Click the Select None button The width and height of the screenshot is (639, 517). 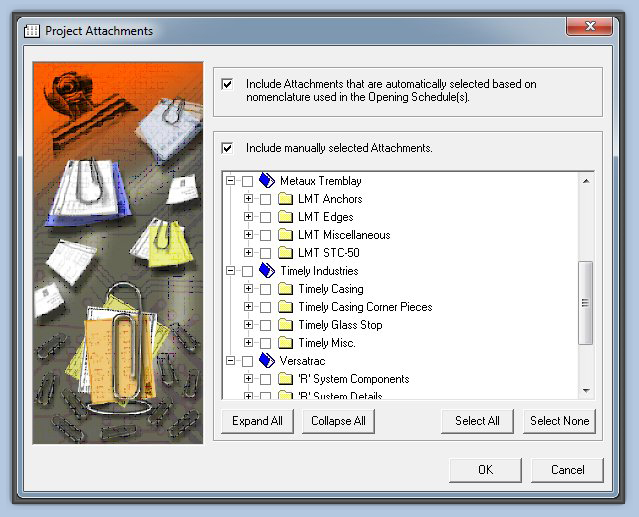(559, 421)
